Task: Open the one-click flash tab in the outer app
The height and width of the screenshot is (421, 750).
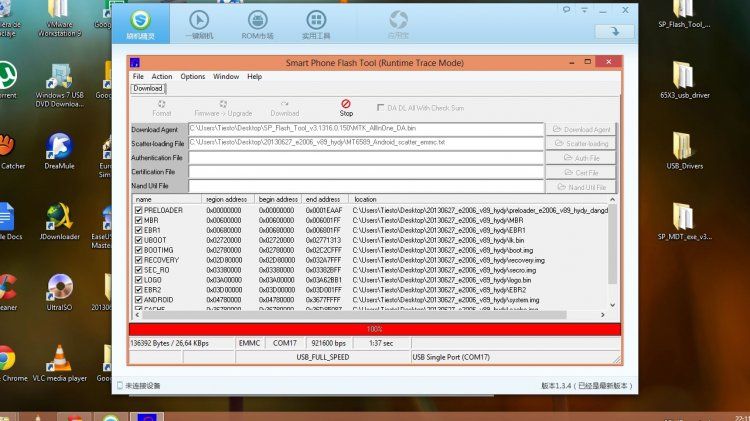Action: (x=199, y=25)
